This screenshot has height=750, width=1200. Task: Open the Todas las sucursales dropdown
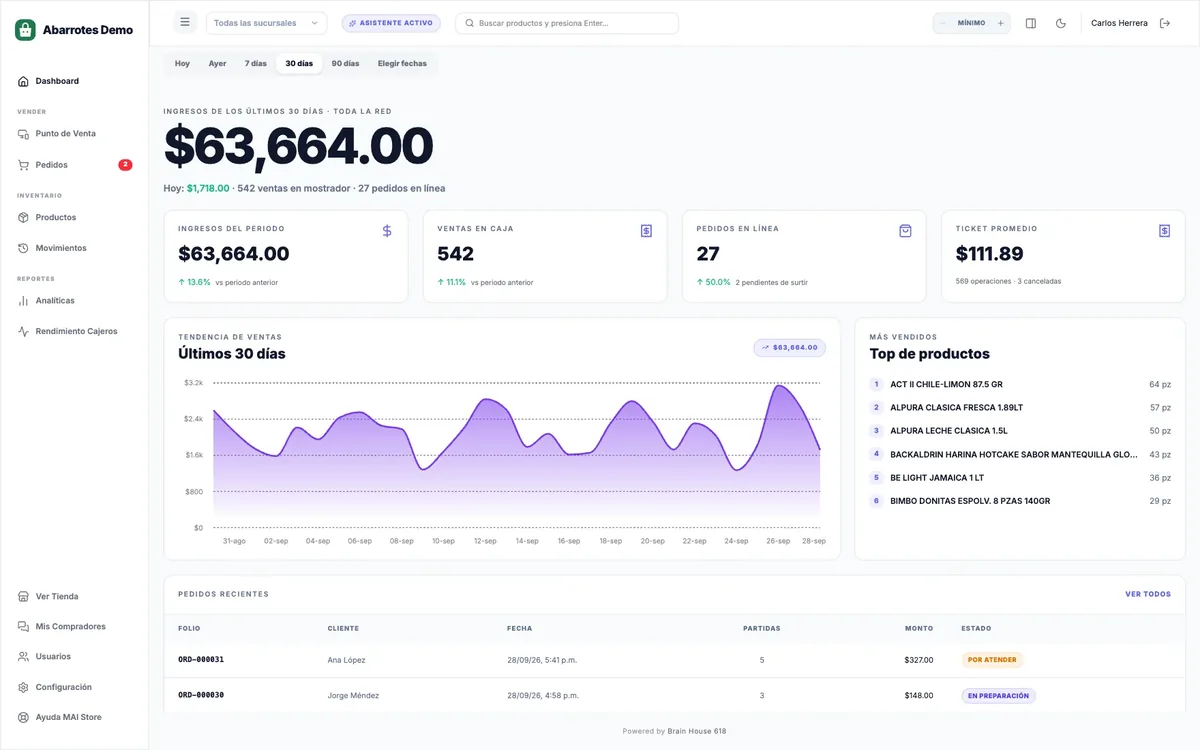[x=267, y=23]
